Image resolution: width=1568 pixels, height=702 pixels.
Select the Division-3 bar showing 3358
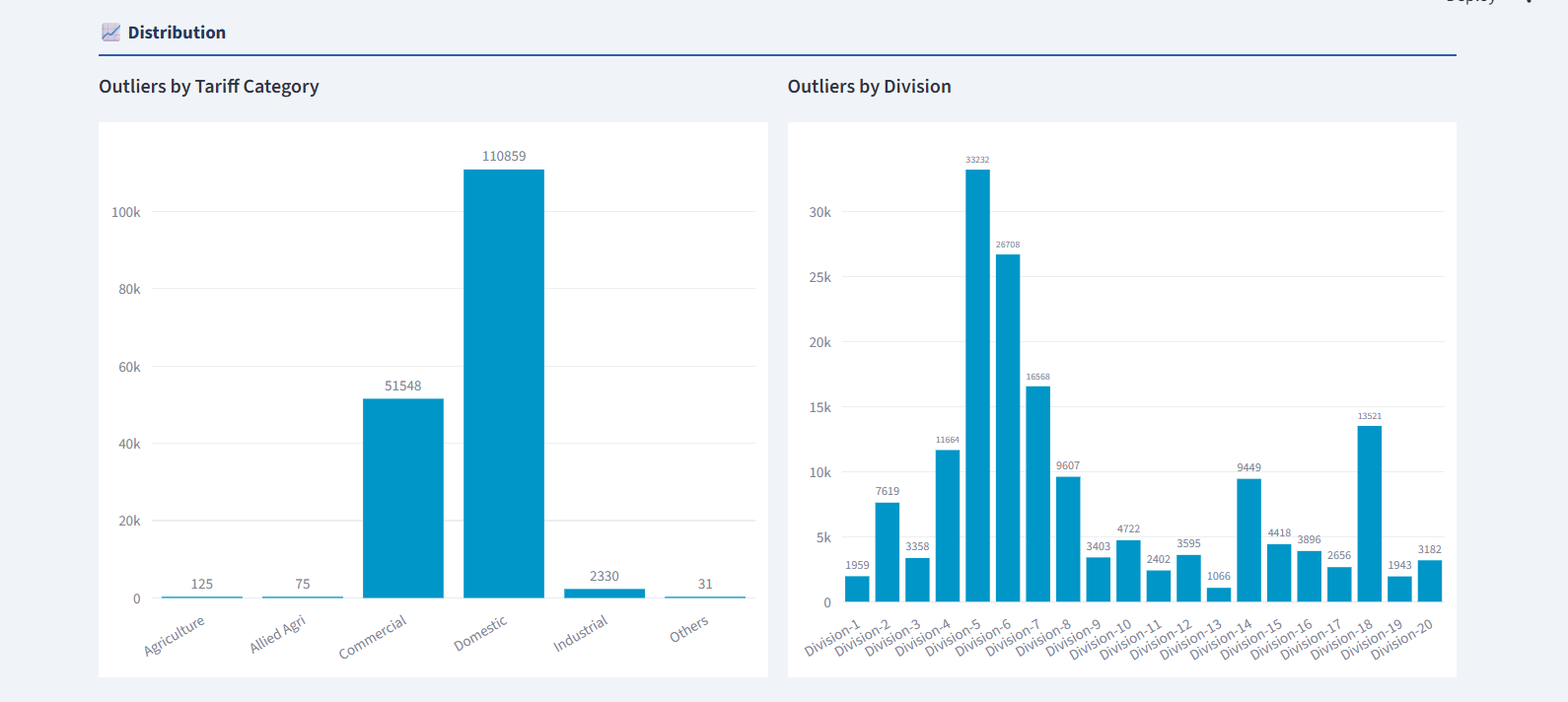(x=917, y=580)
